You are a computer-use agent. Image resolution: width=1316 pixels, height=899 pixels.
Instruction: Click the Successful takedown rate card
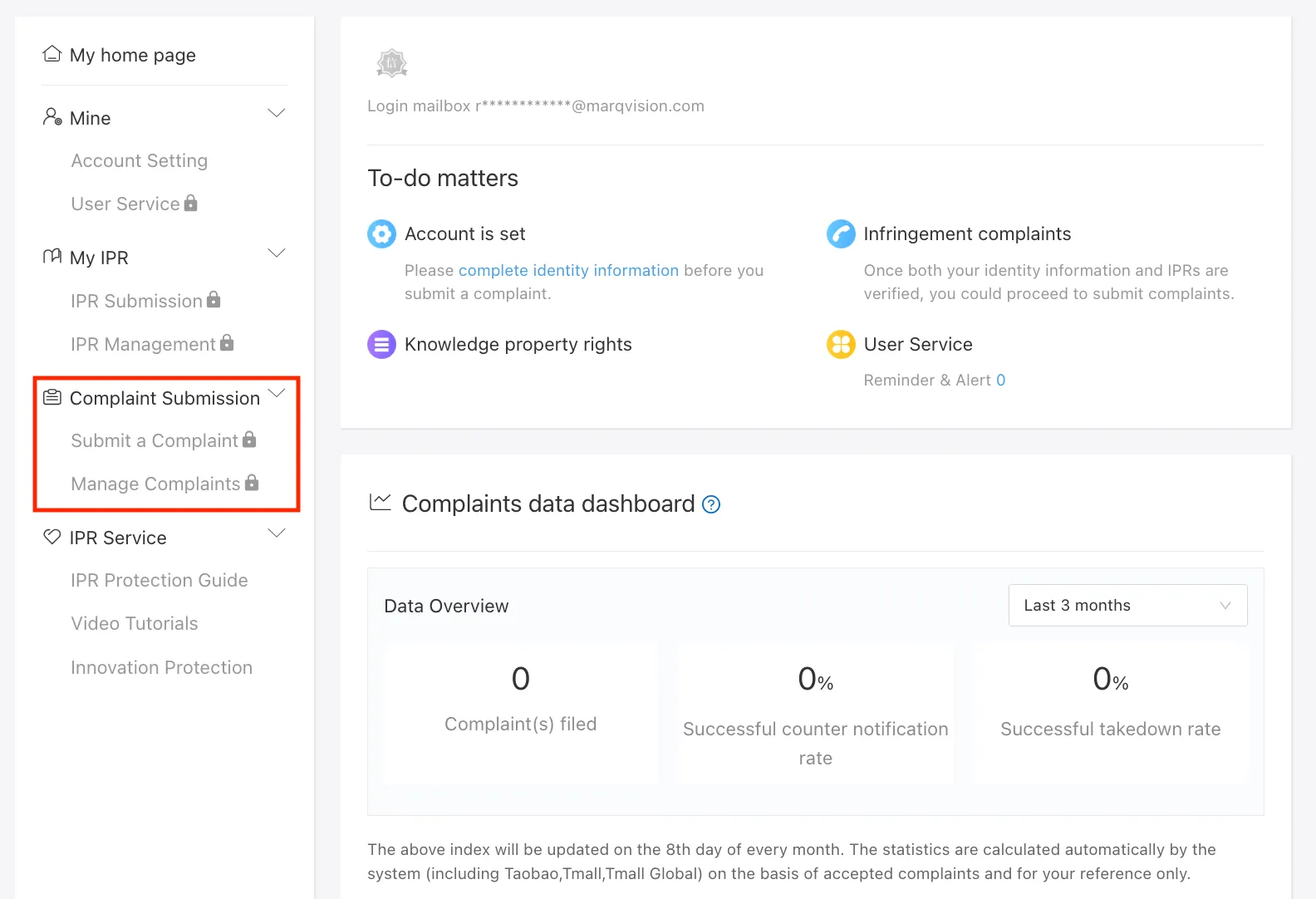pyautogui.click(x=1111, y=712)
